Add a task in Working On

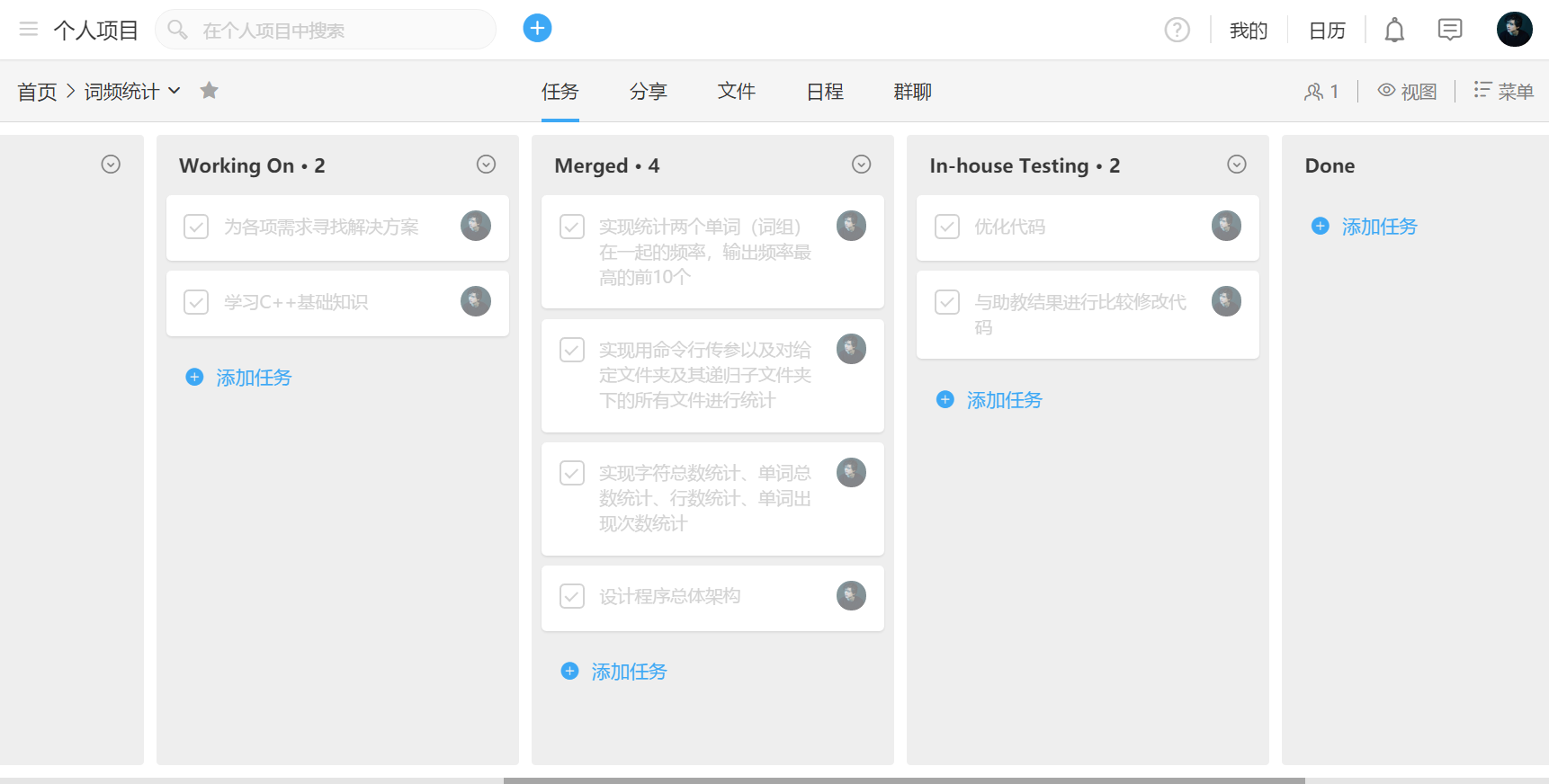(238, 378)
